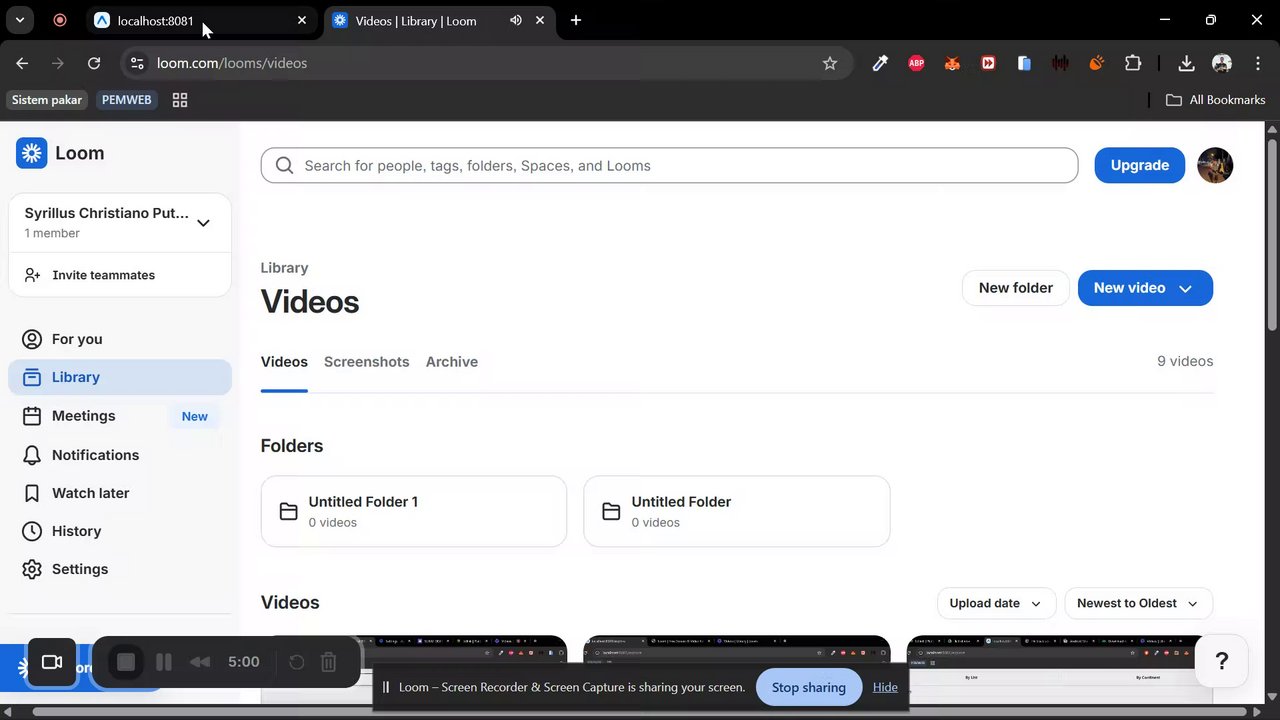This screenshot has width=1280, height=720.
Task: Click the blue copy pages extension icon
Action: click(x=1024, y=63)
